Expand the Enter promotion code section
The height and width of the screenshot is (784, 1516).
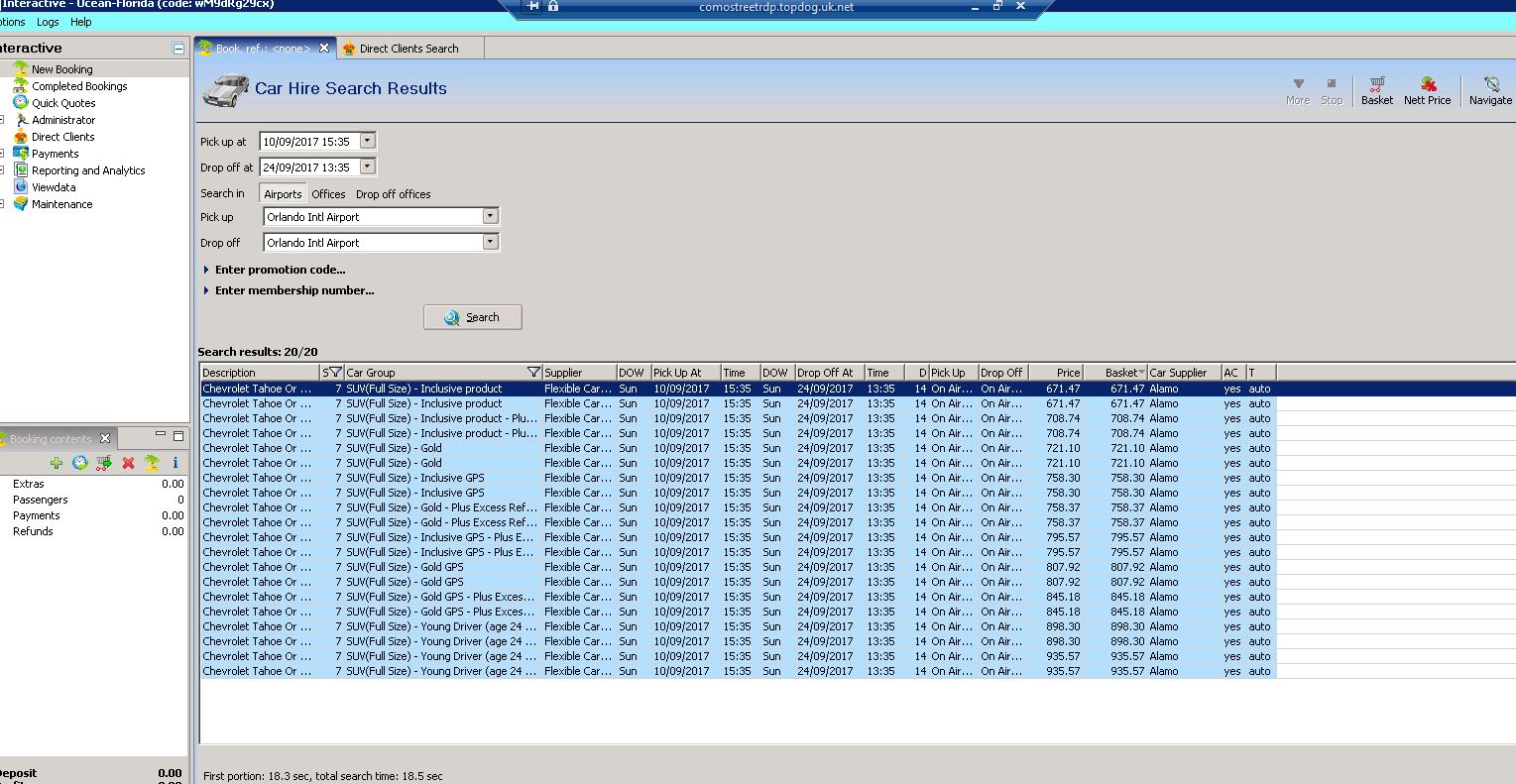click(280, 270)
